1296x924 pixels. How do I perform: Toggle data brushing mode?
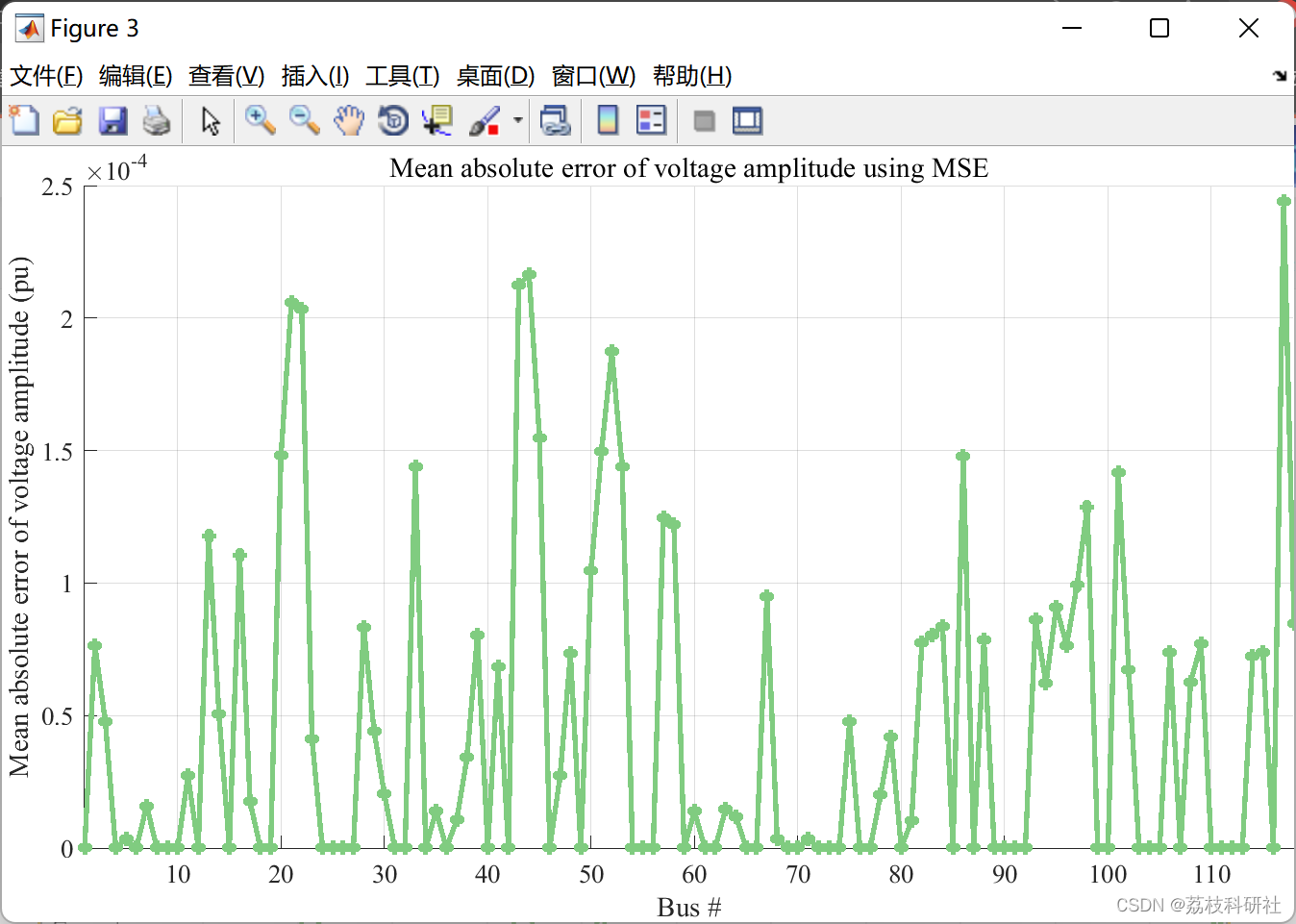click(484, 120)
